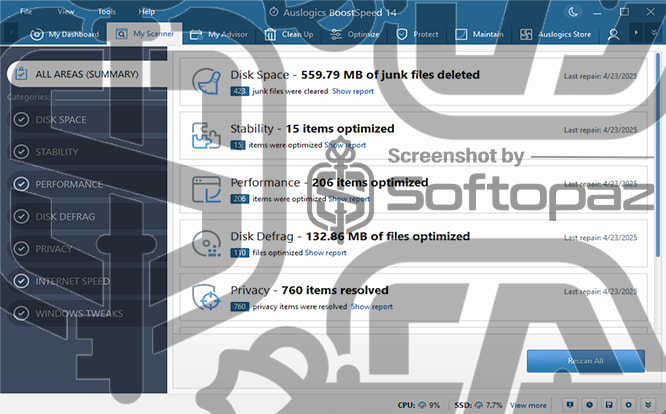Click the 423 junk files count badge
Screen dimensions: 666x414
click(x=240, y=91)
